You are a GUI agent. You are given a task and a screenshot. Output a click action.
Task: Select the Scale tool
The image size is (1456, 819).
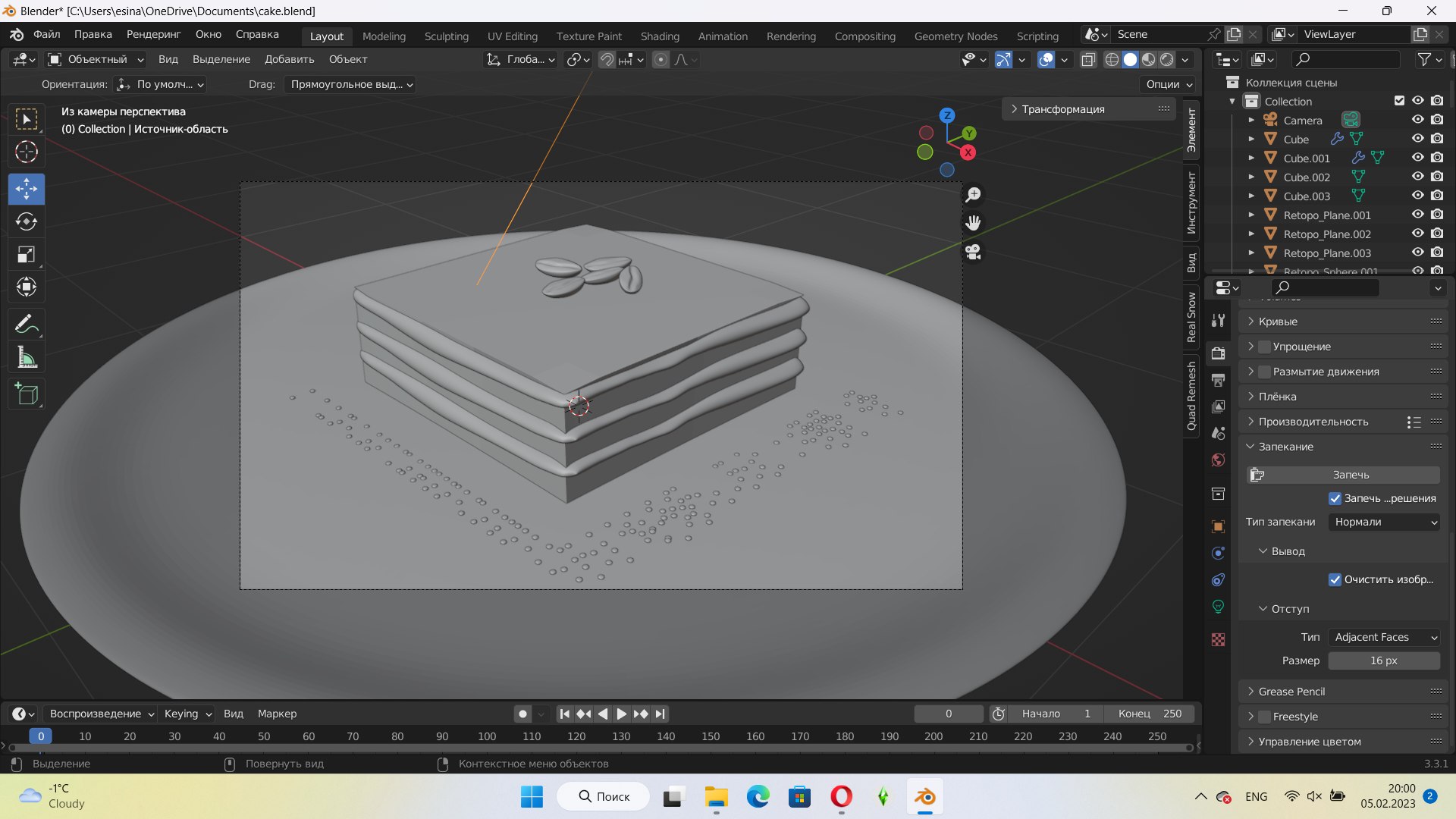click(27, 254)
